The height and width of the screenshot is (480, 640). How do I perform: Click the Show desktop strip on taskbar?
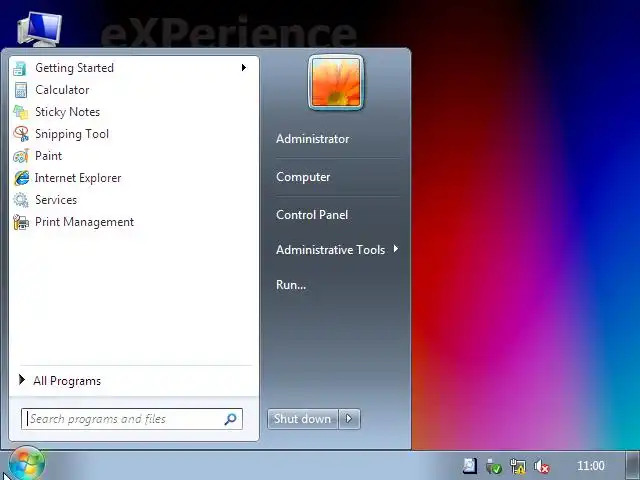pos(633,466)
